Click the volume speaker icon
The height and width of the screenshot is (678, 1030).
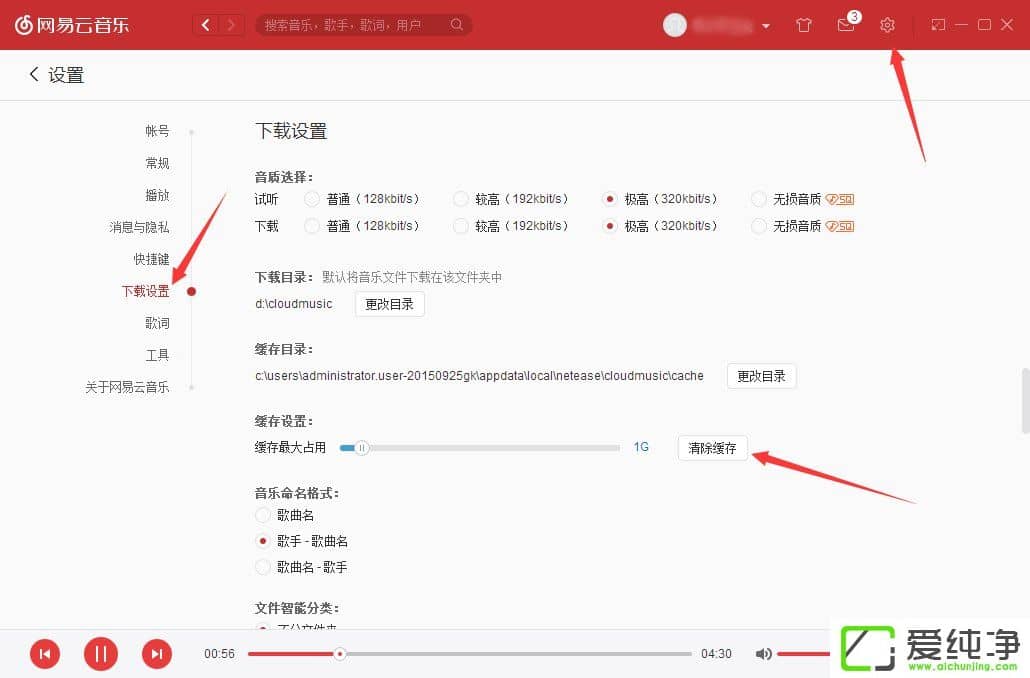tap(764, 653)
